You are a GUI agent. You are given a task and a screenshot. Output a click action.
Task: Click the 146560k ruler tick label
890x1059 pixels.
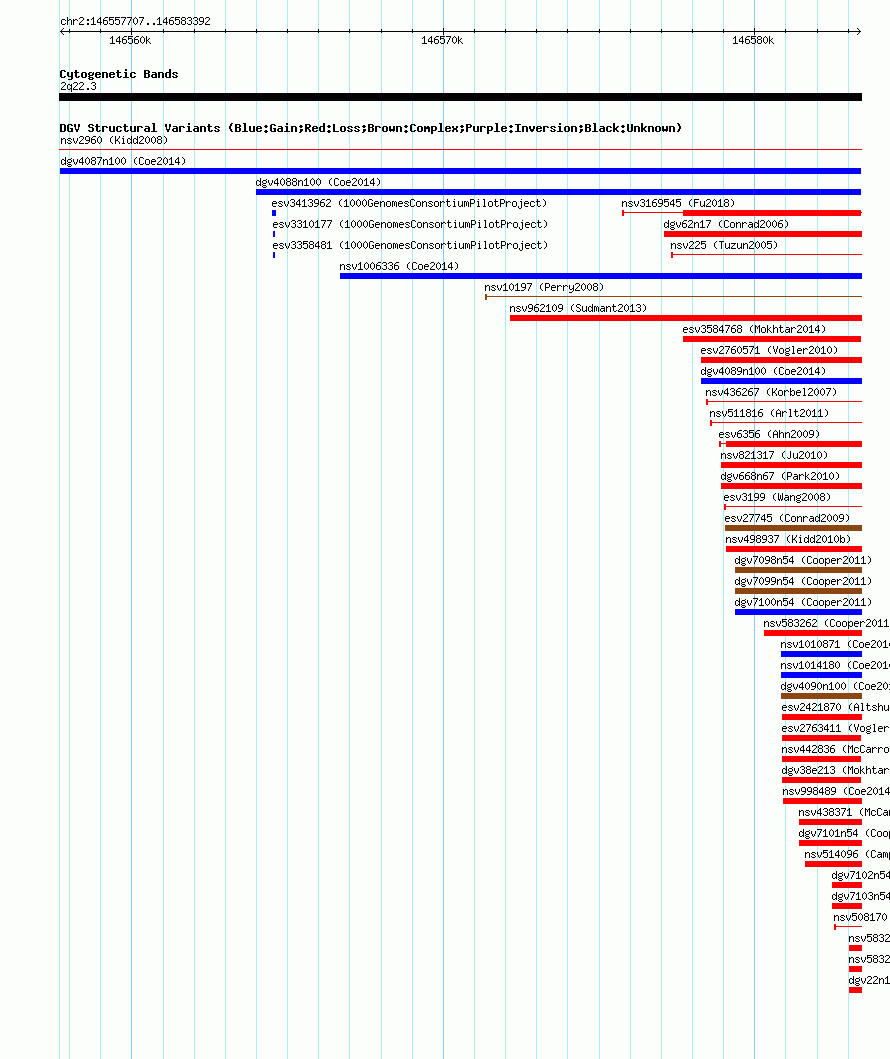[x=130, y=41]
